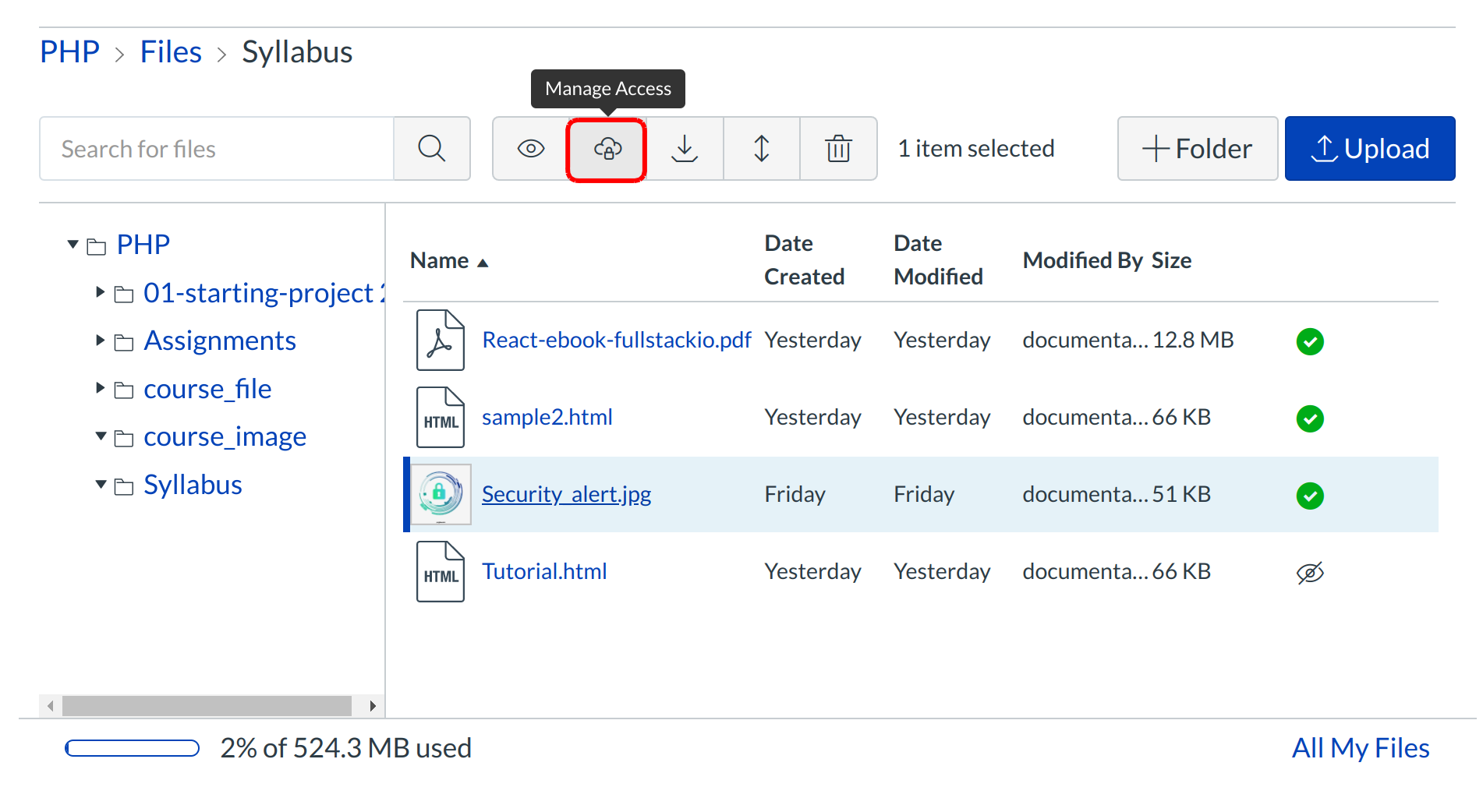
Task: Toggle hidden visibility icon for Tutorial.html
Action: tap(1309, 573)
